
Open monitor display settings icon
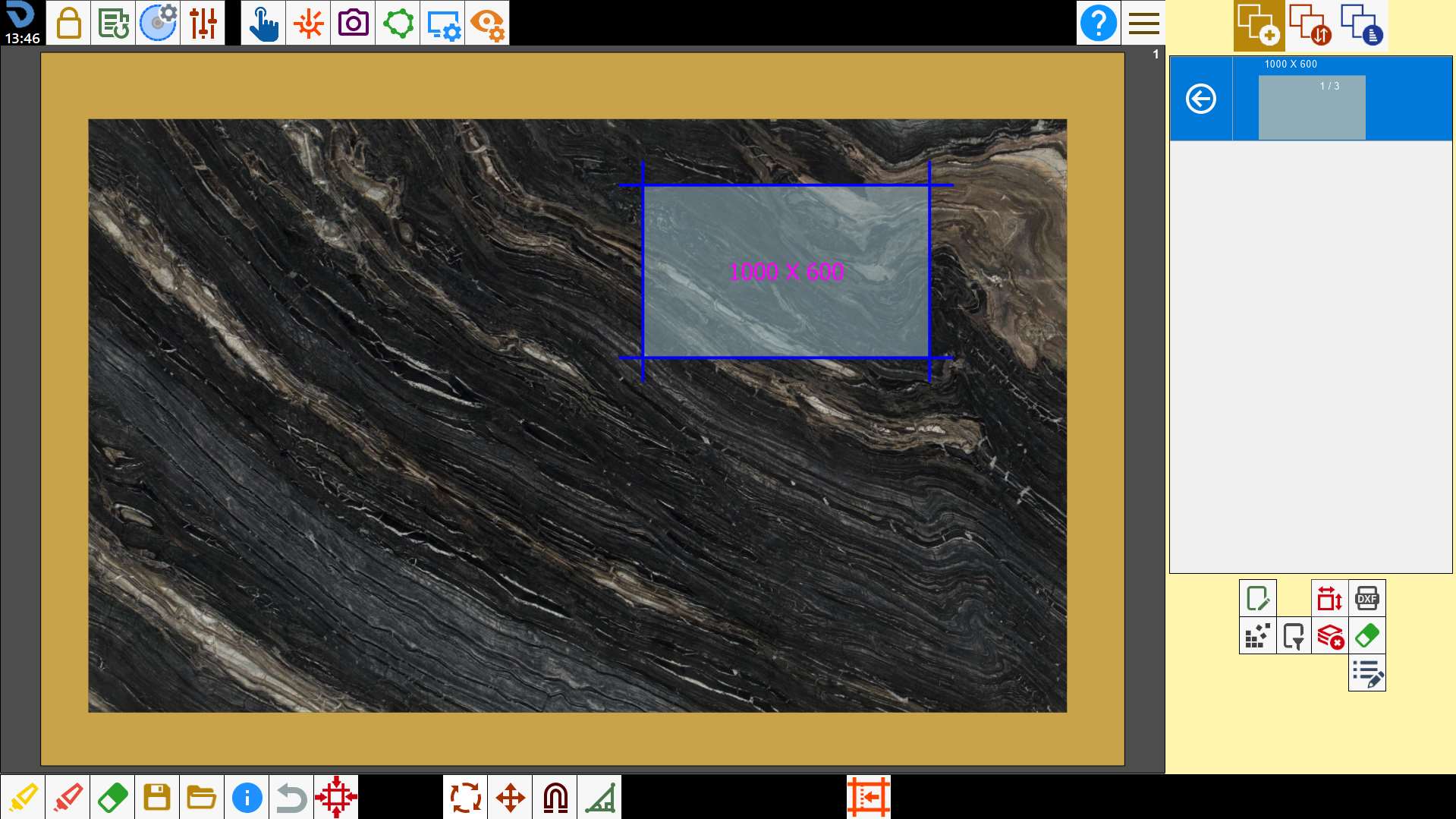pyautogui.click(x=442, y=23)
